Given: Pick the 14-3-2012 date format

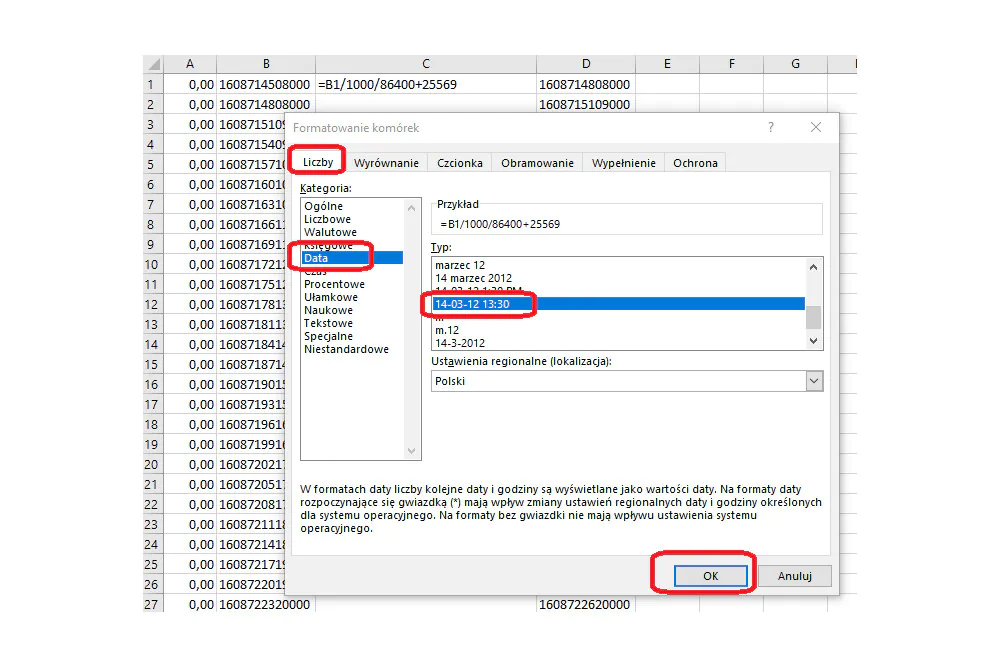Looking at the screenshot, I should 460,343.
